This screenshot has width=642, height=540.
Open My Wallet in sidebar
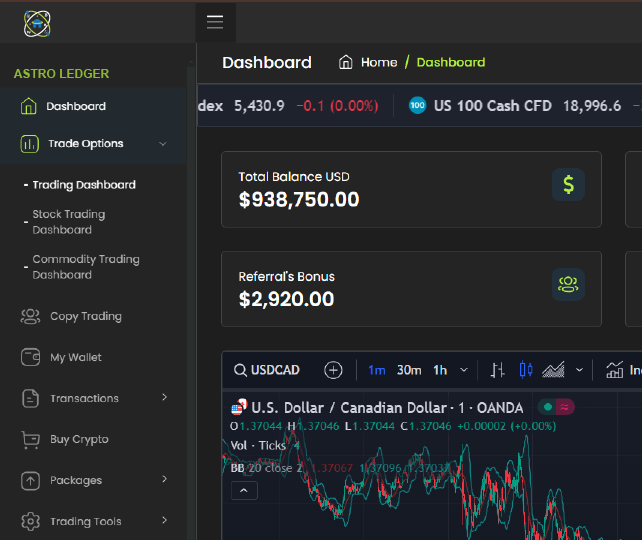tap(76, 357)
